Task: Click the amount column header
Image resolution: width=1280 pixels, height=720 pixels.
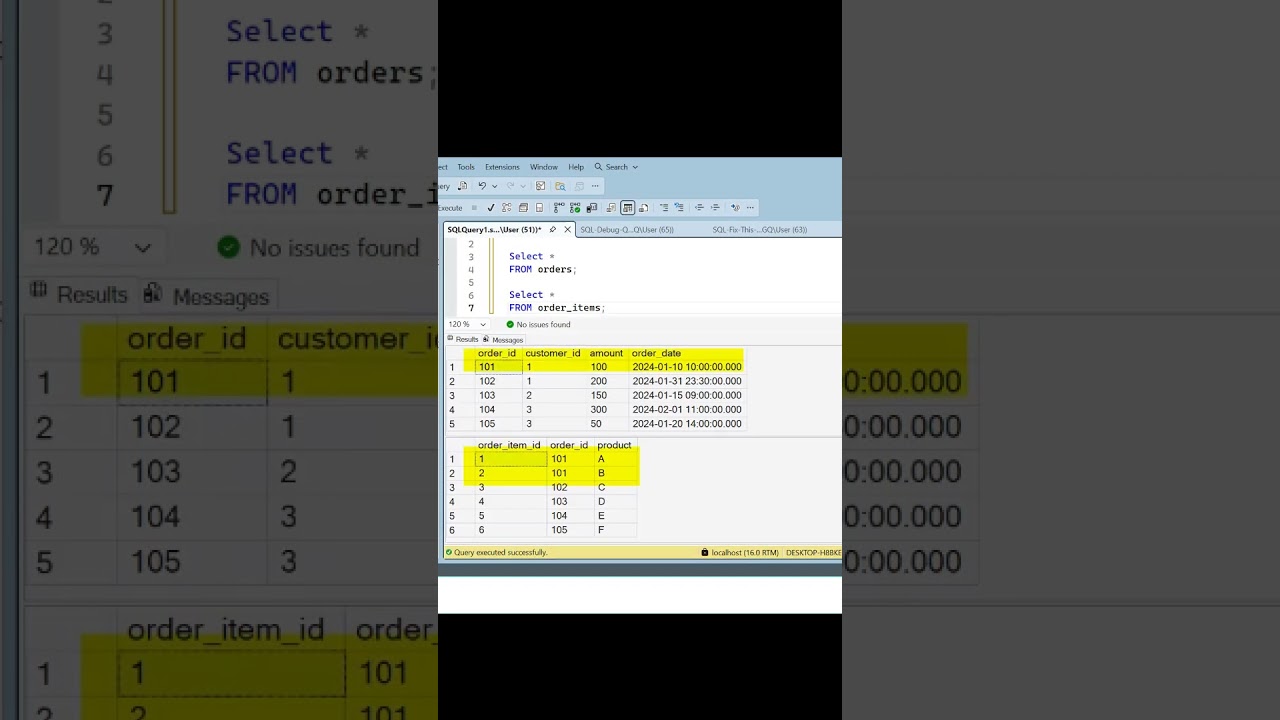Action: (x=606, y=353)
